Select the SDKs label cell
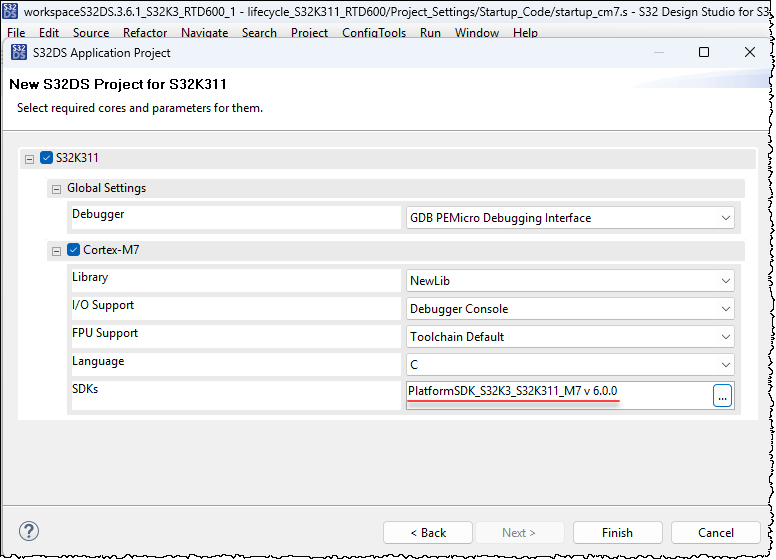The image size is (776, 560). (236, 395)
